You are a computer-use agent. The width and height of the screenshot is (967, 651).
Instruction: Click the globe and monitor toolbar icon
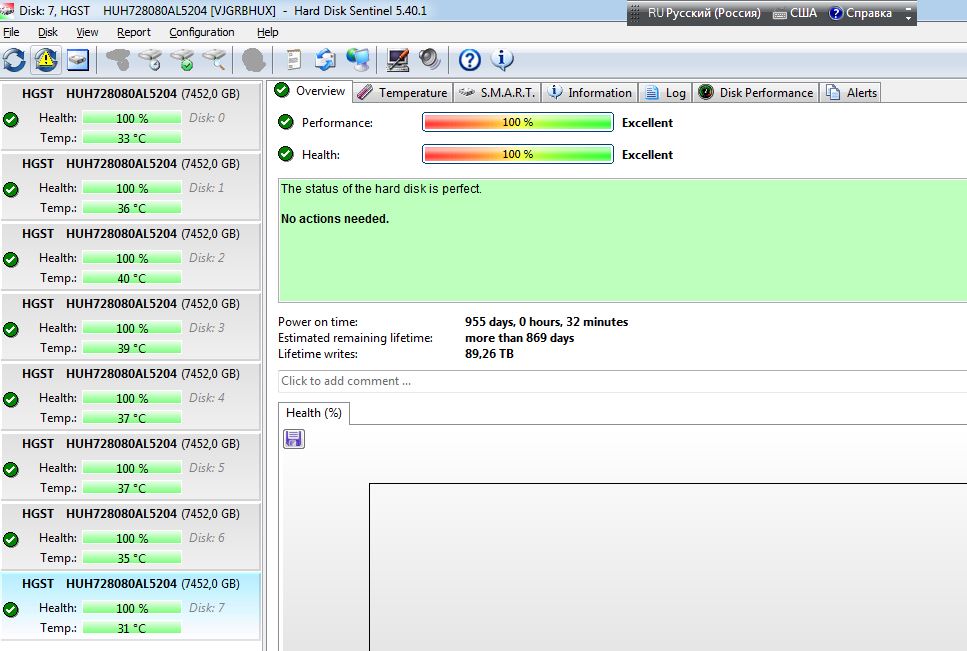pyautogui.click(x=358, y=60)
